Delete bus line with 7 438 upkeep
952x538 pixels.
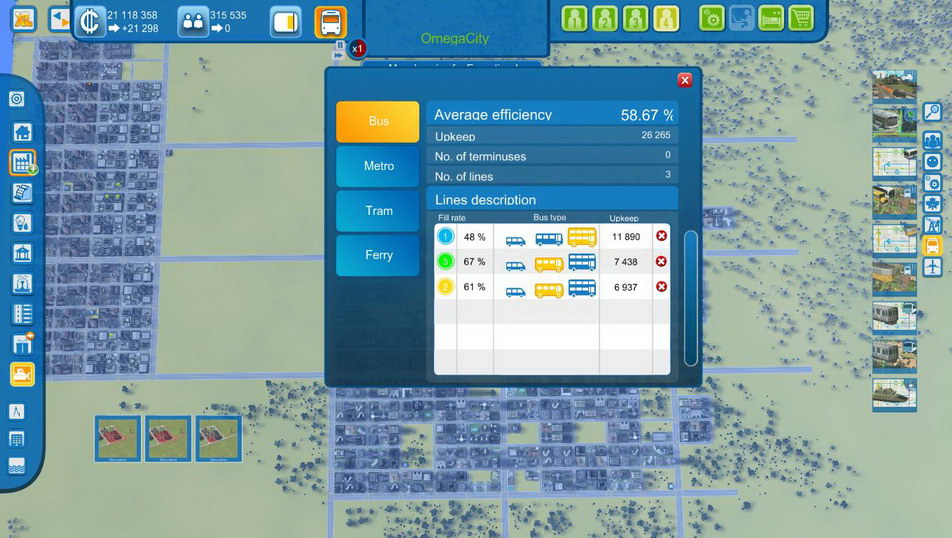pyautogui.click(x=662, y=261)
